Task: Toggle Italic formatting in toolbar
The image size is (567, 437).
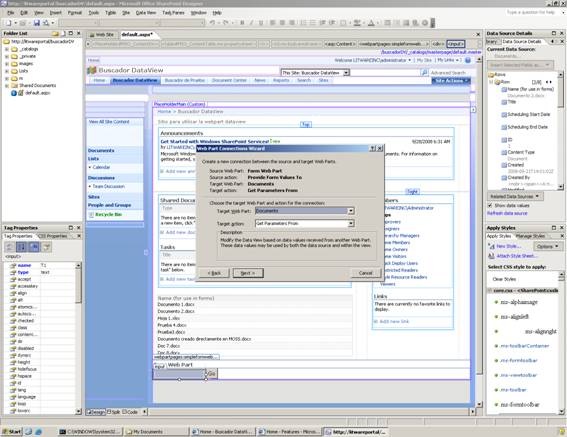Action: point(251,23)
